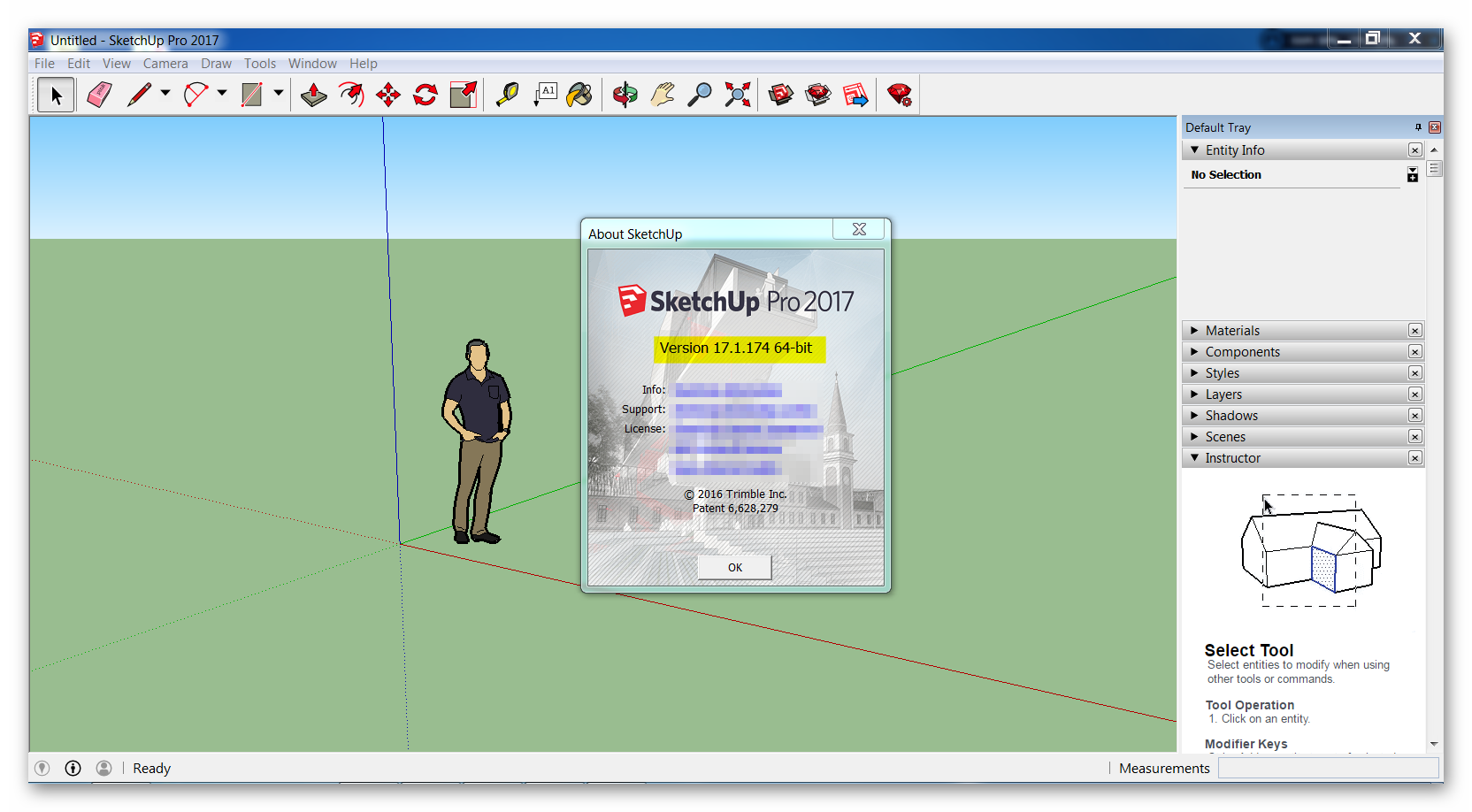Open the View menu
Viewport: 1472px width, 812px height.
coord(117,64)
